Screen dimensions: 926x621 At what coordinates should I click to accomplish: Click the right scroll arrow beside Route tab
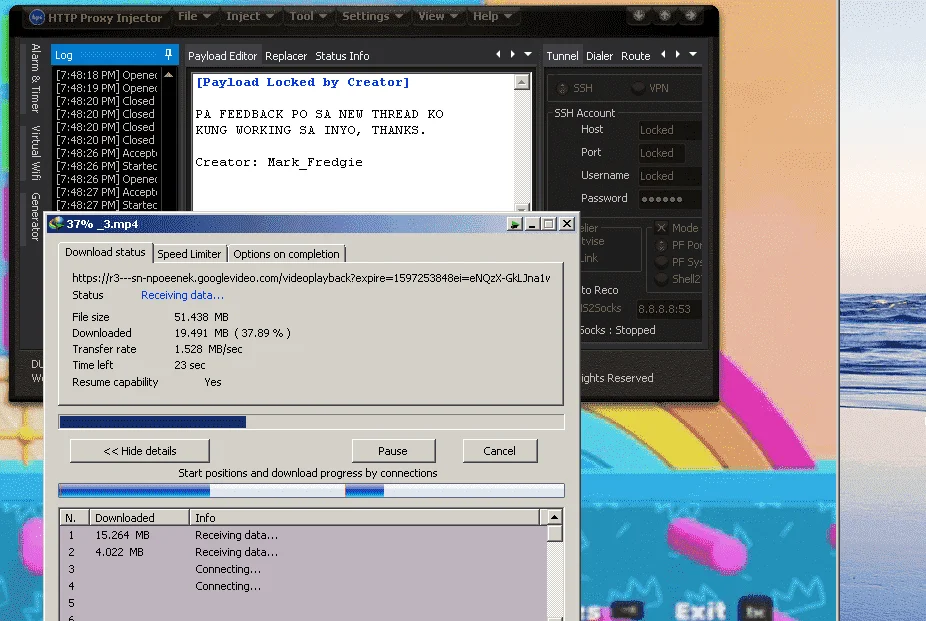click(677, 54)
